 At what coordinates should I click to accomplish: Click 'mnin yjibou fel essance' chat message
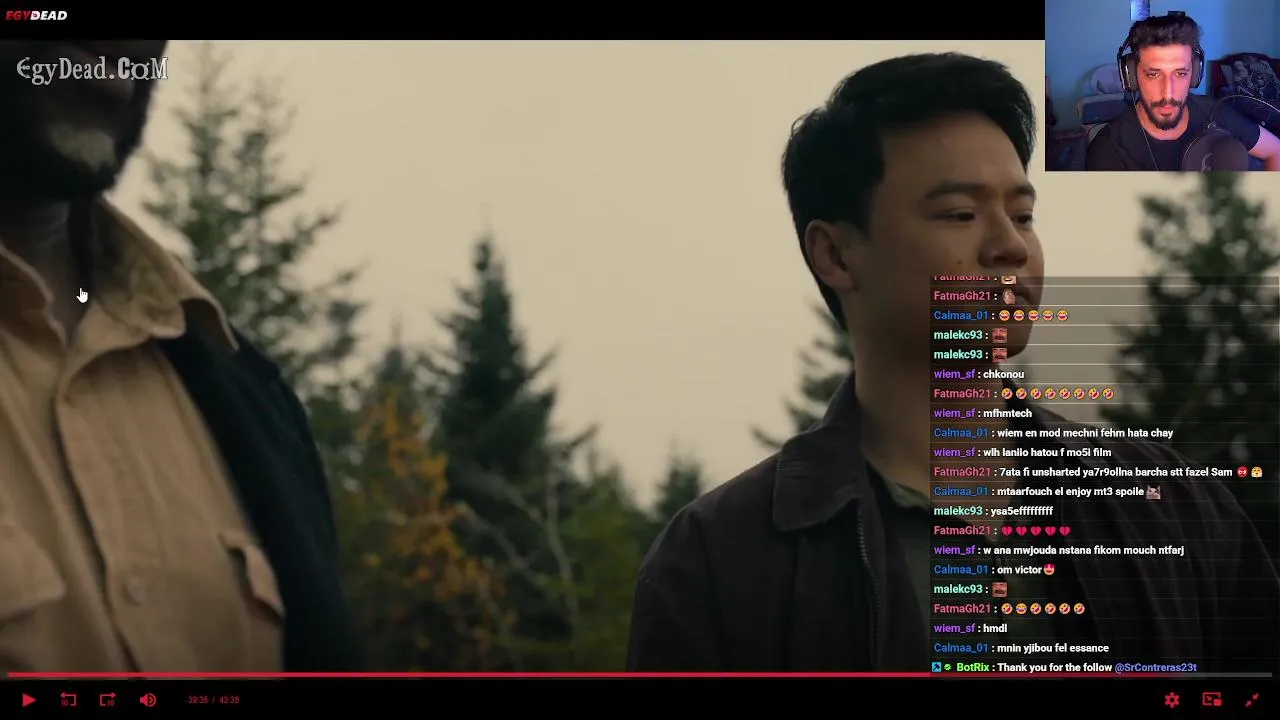tap(1021, 648)
